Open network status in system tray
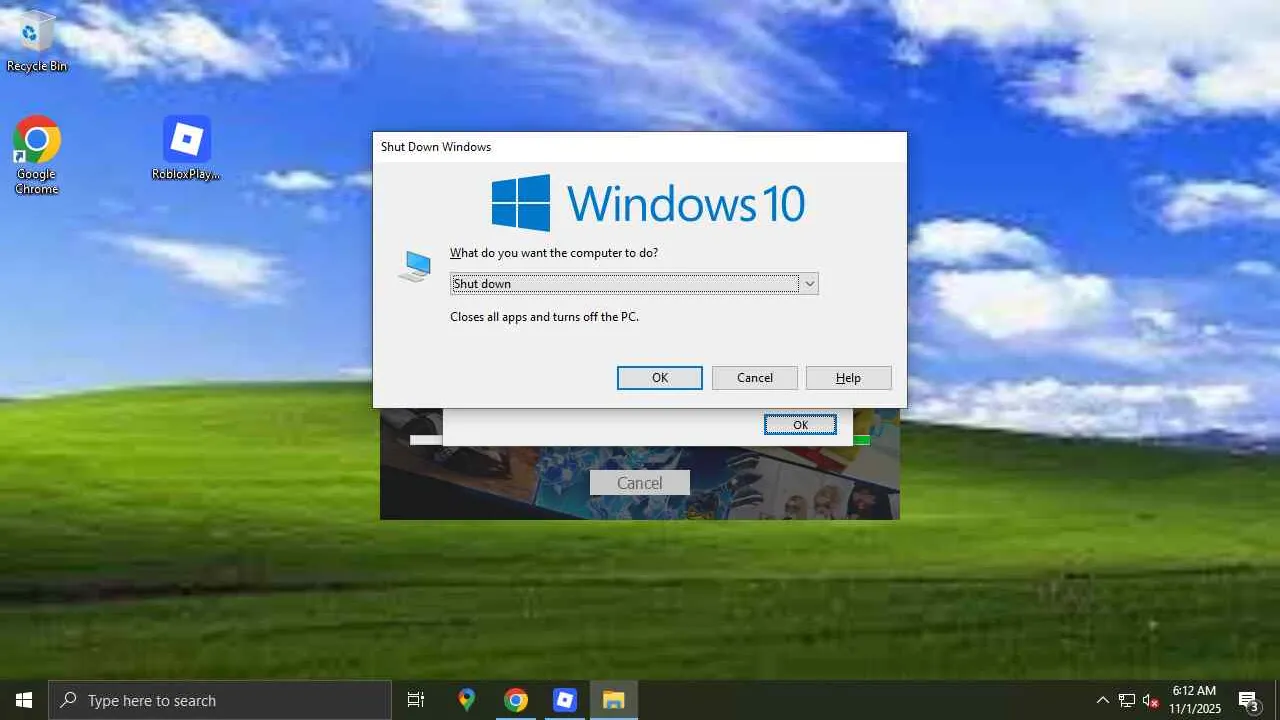Viewport: 1280px width, 720px height. (x=1127, y=700)
